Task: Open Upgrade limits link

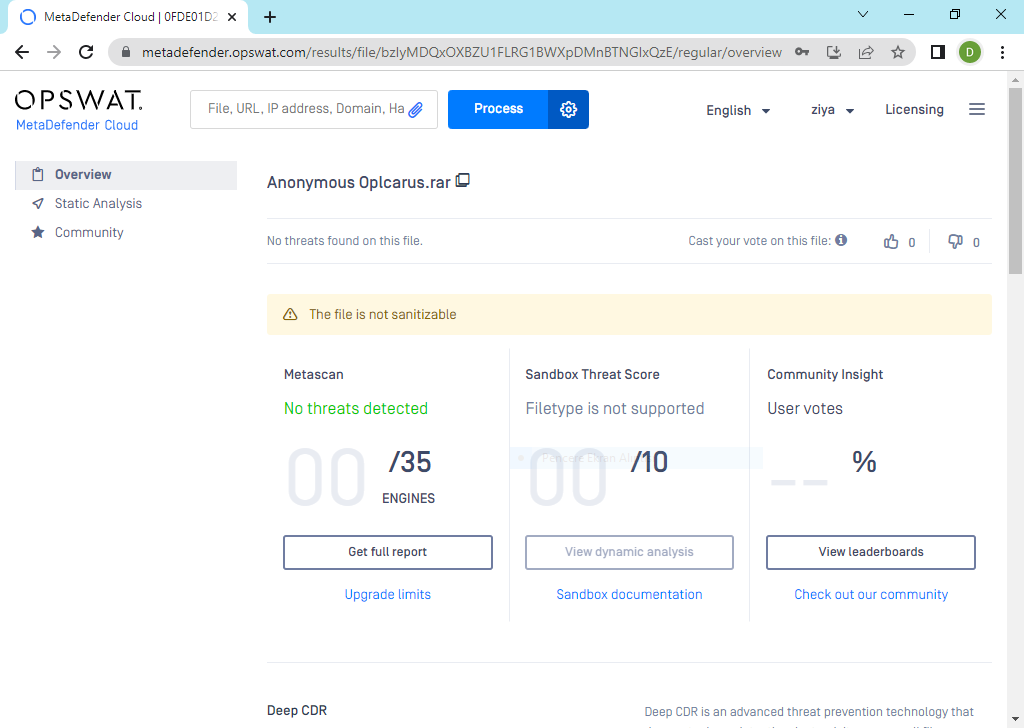Action: pos(388,595)
